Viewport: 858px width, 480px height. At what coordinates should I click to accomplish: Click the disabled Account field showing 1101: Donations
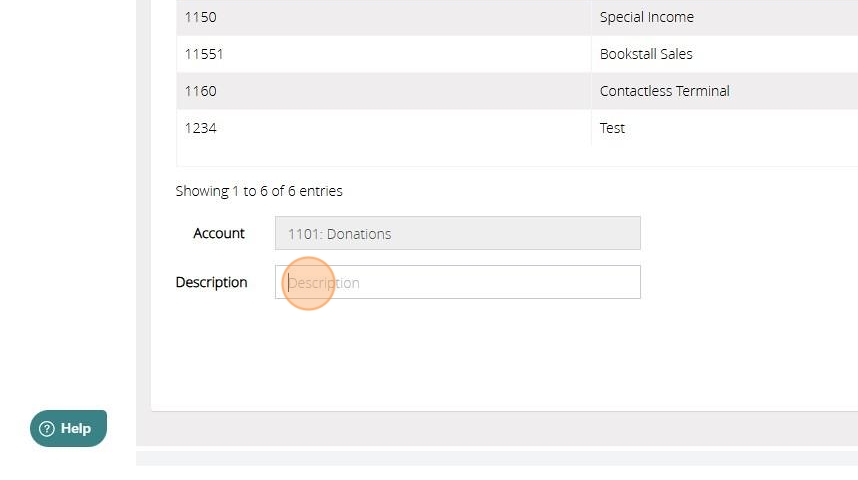point(457,234)
